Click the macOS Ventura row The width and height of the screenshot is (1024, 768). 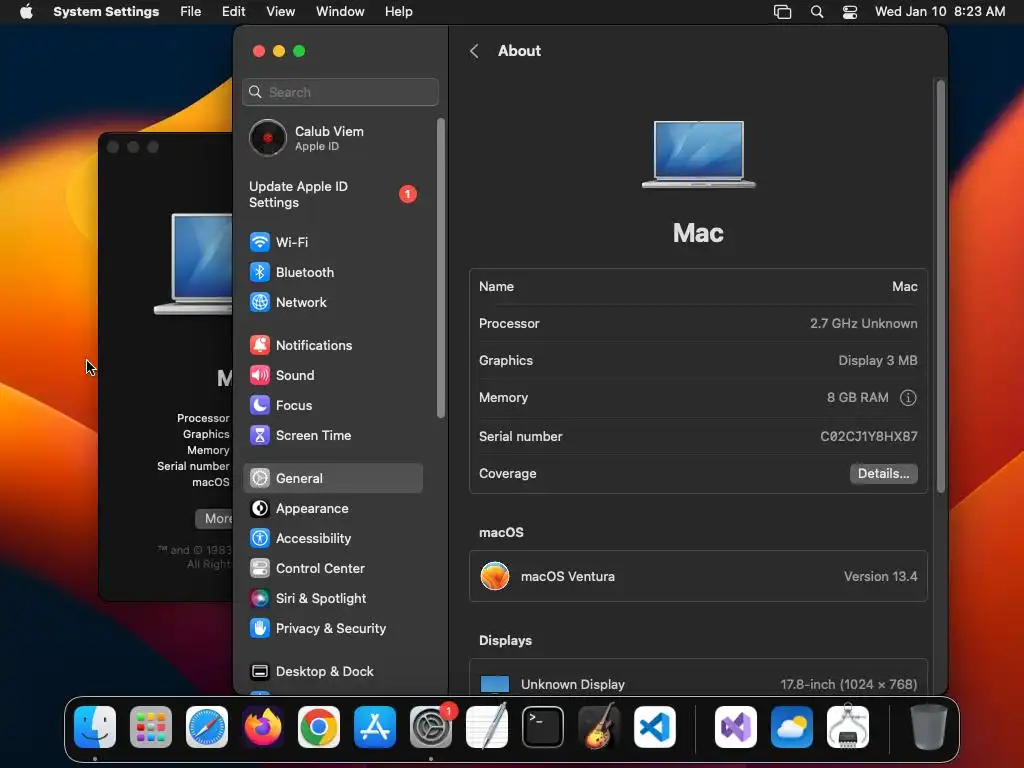[x=698, y=576]
